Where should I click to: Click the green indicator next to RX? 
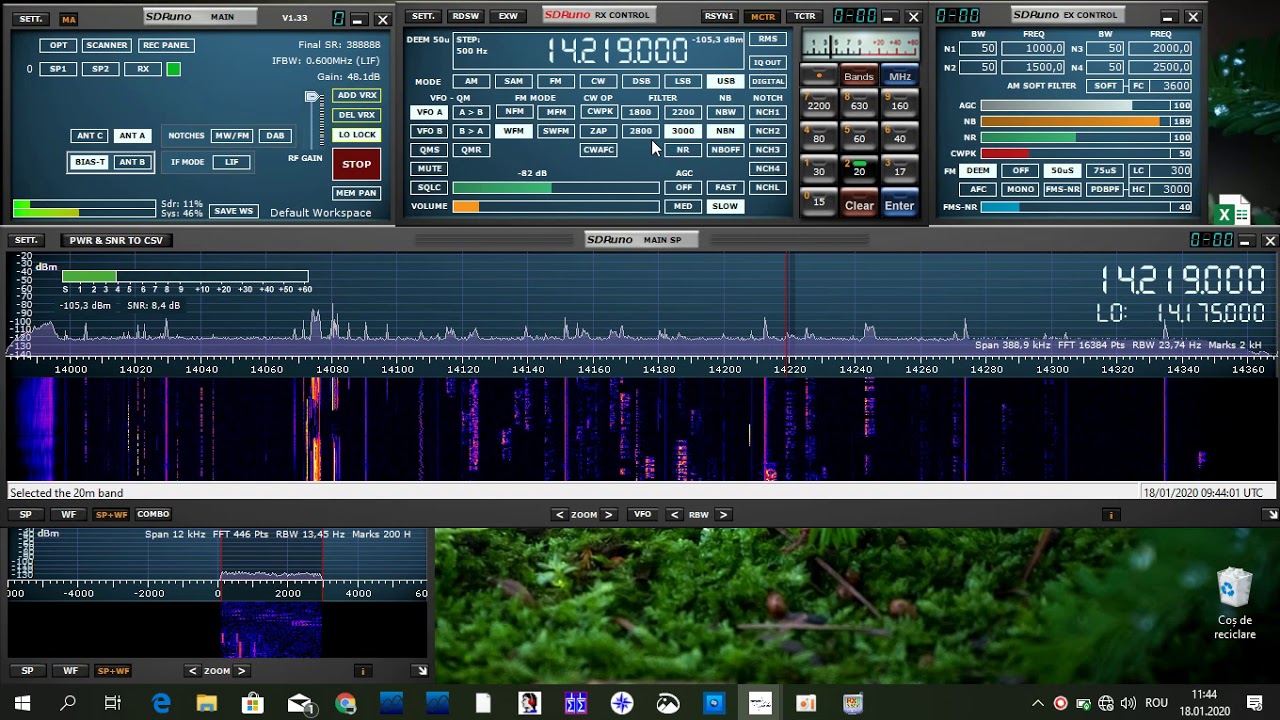click(x=173, y=69)
